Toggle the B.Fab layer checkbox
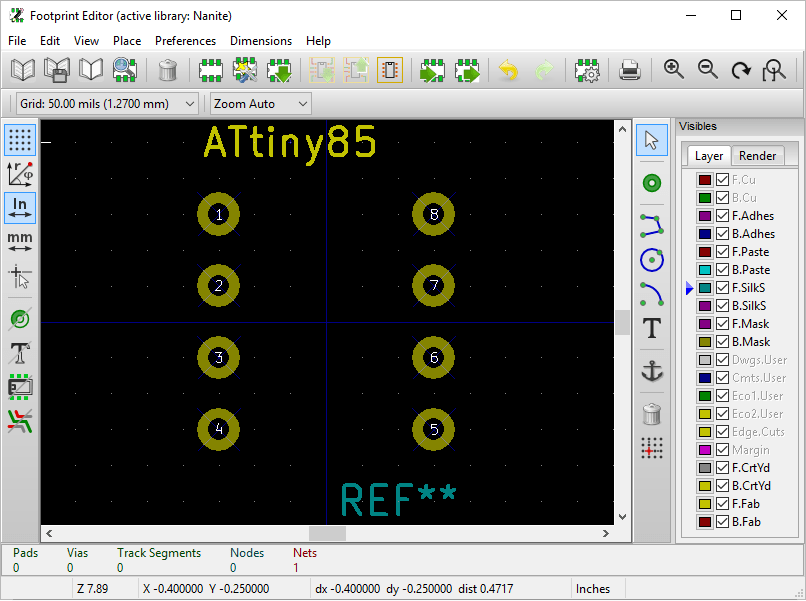 point(722,522)
